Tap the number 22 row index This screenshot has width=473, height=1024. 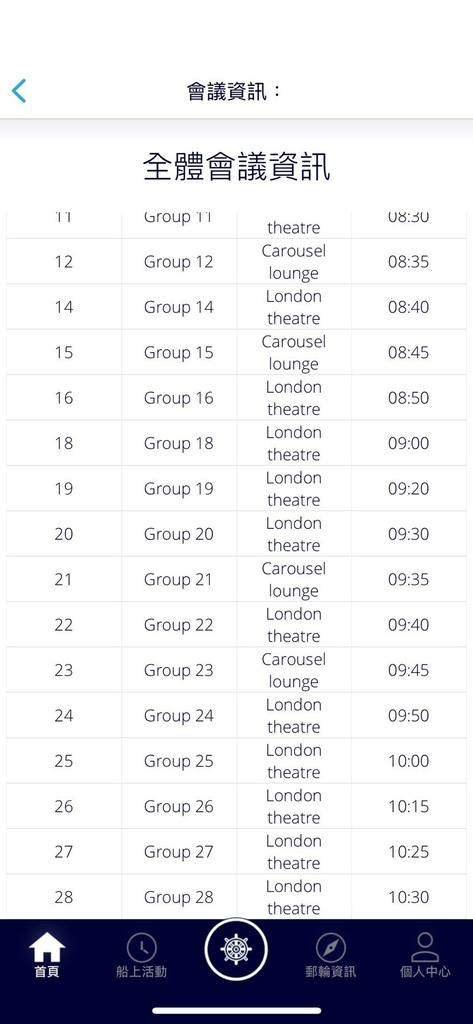(63, 625)
